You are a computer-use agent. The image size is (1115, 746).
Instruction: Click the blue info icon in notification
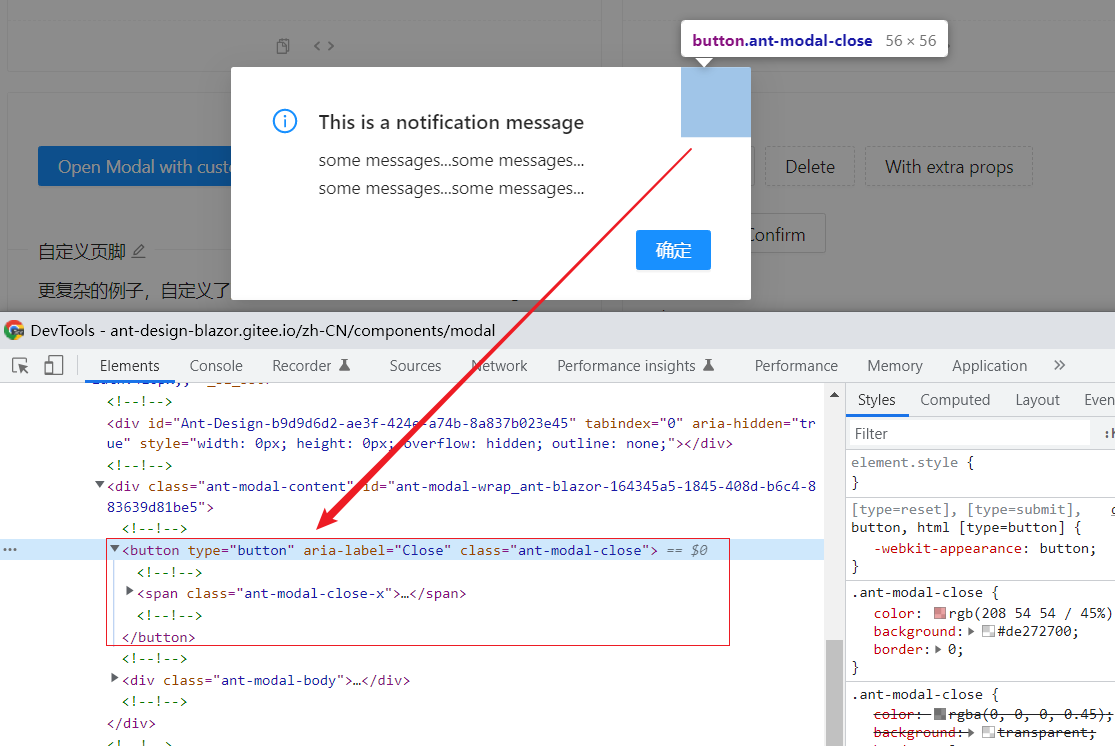click(x=285, y=121)
